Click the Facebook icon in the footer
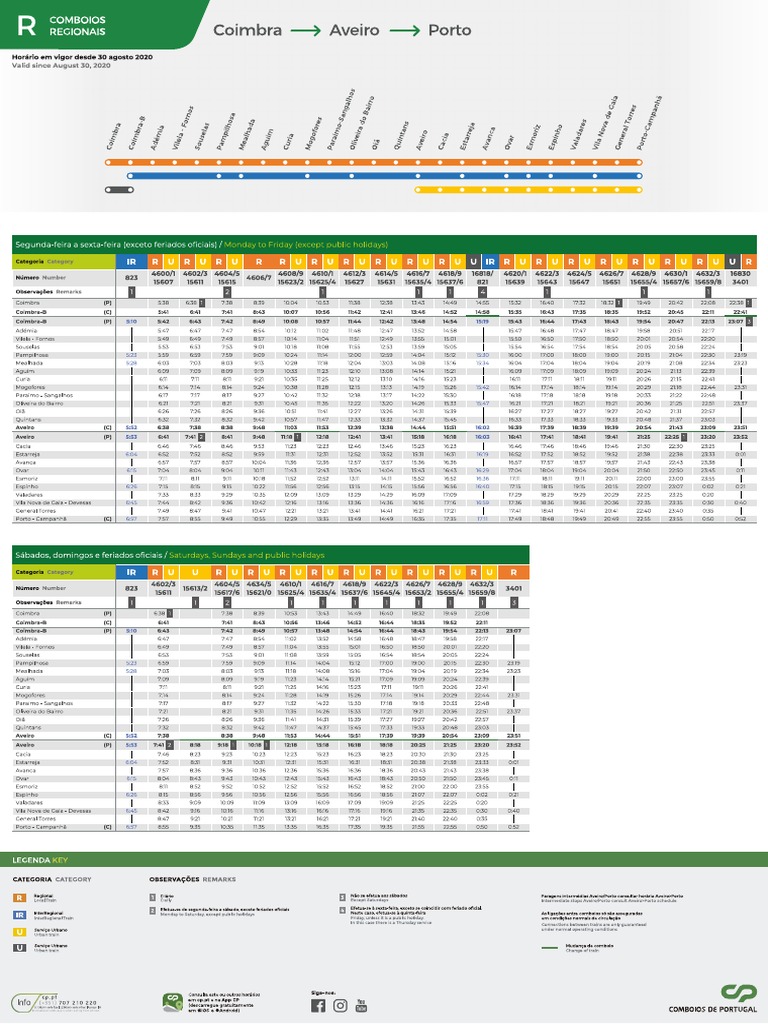768x1024 pixels. click(x=318, y=1005)
